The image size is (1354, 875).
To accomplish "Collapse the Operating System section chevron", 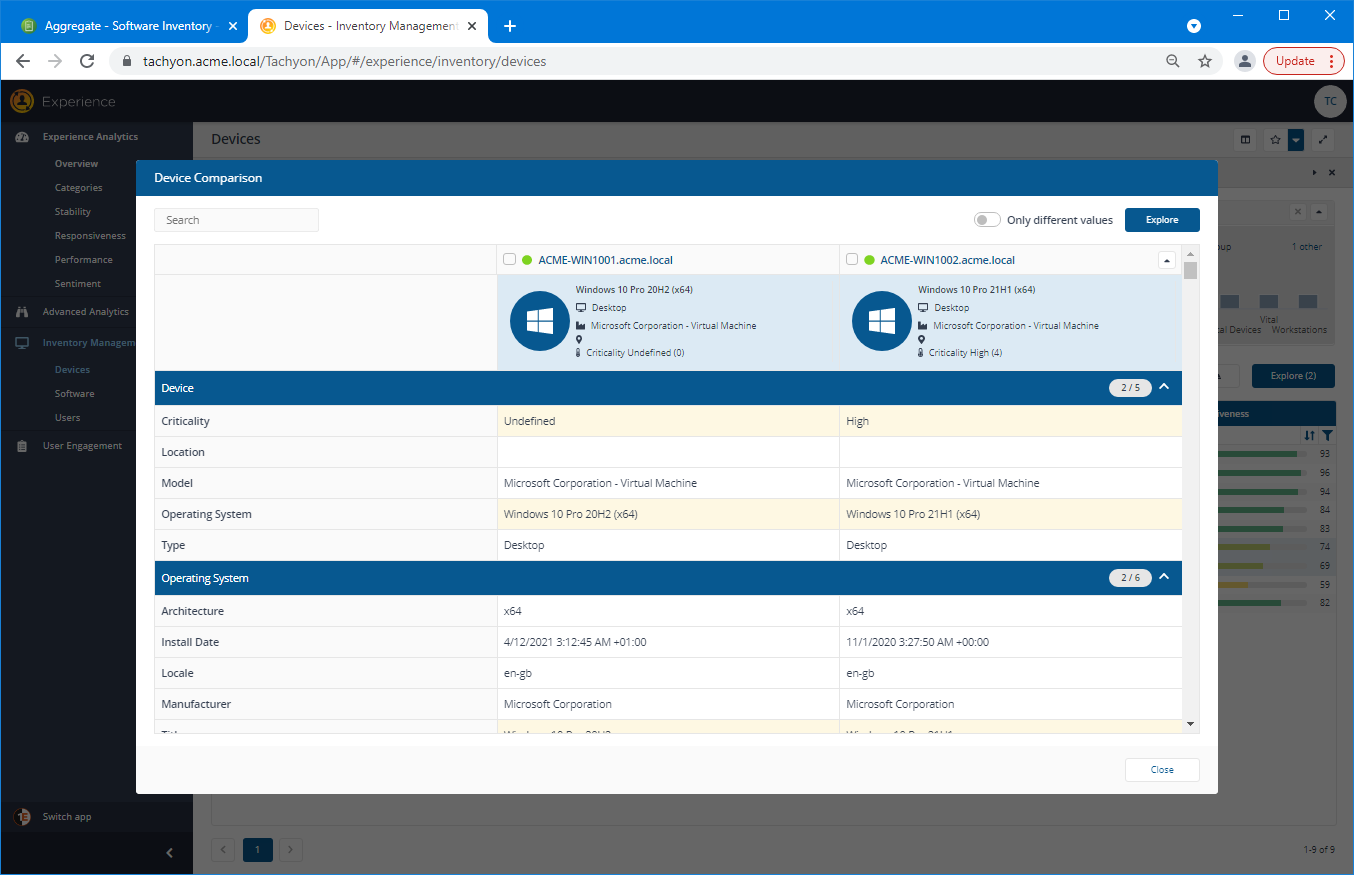I will pyautogui.click(x=1164, y=578).
